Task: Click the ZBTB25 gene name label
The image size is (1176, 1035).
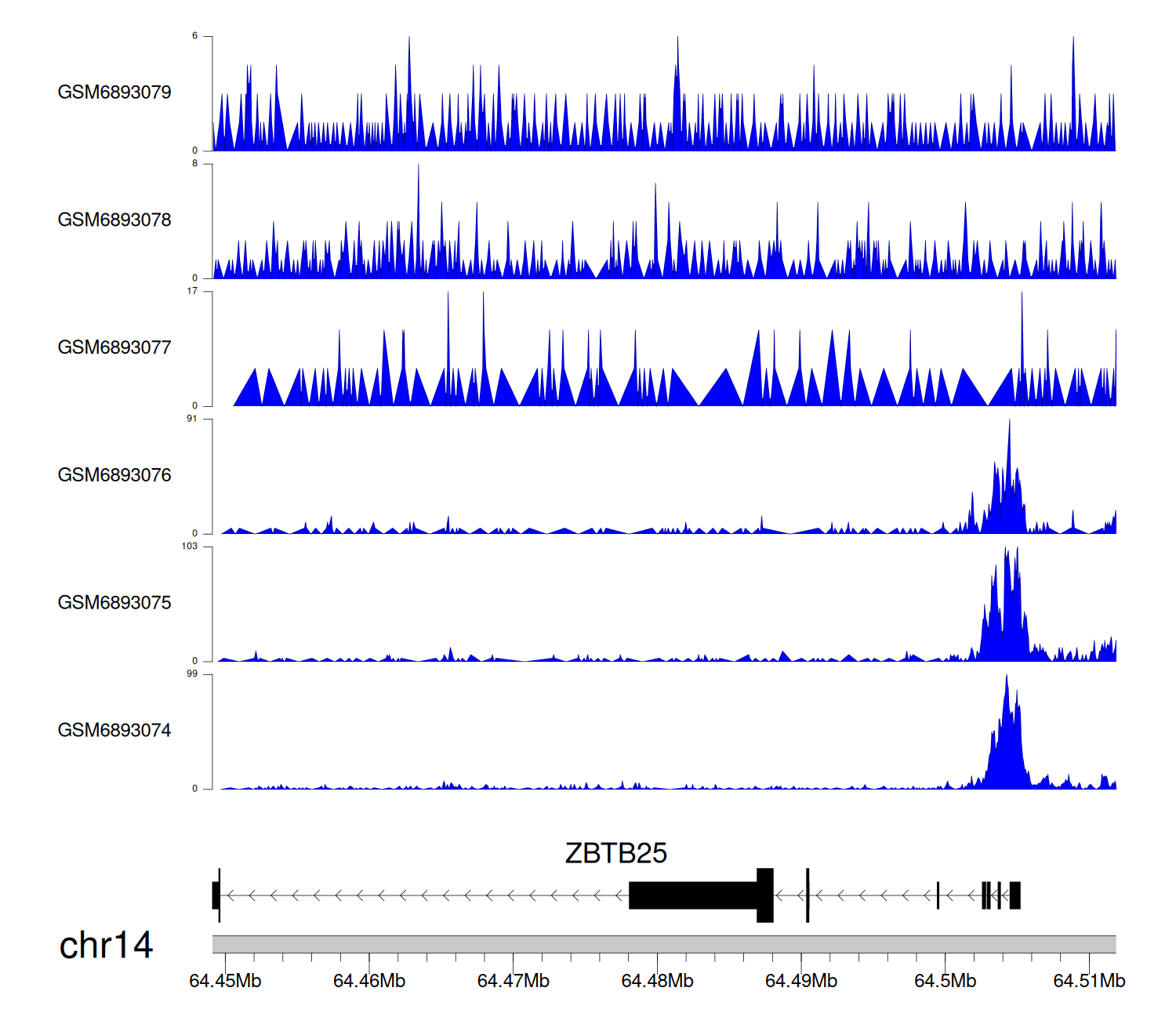Action: pos(615,853)
